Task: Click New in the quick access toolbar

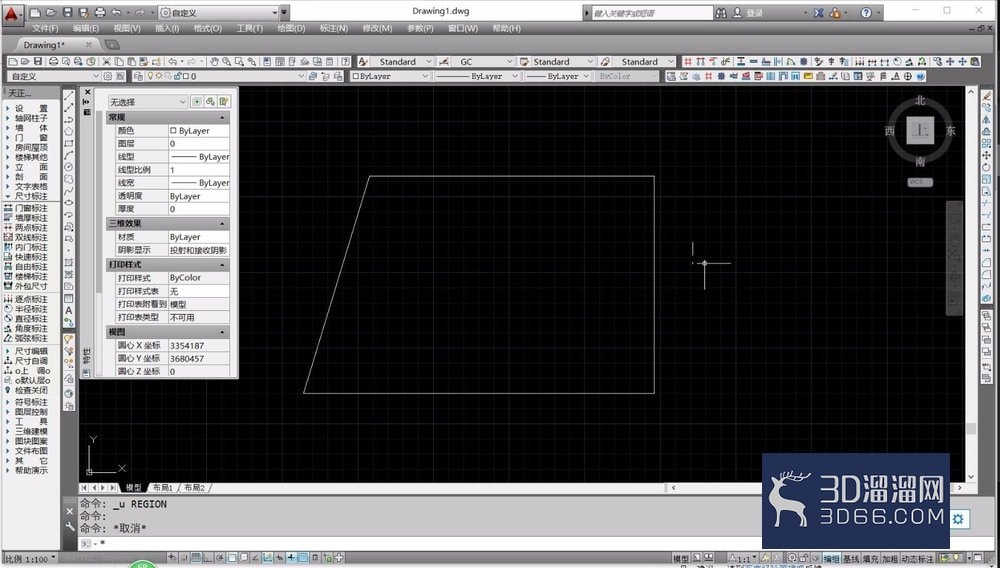Action: 36,13
